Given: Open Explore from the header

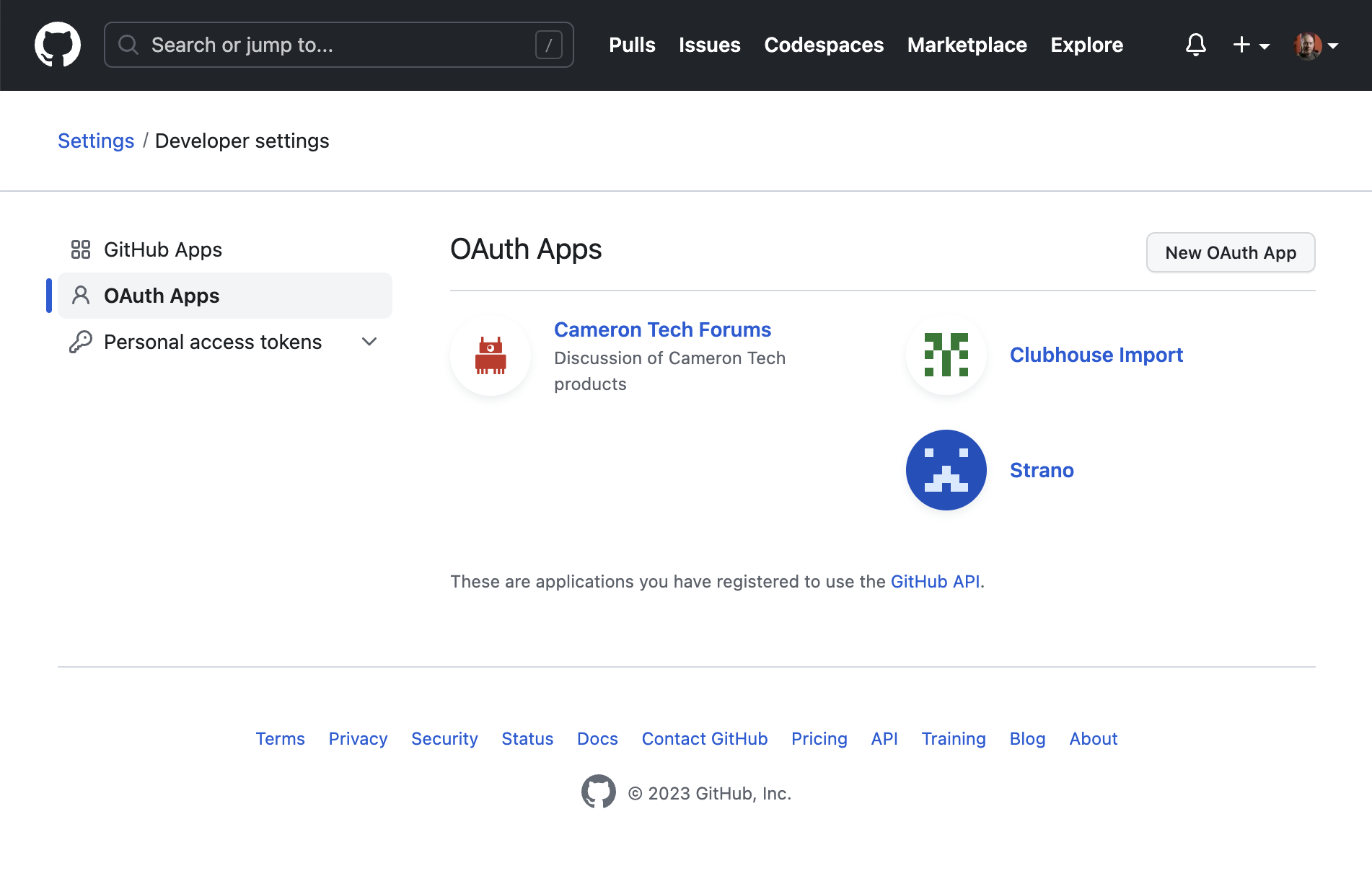Looking at the screenshot, I should point(1087,45).
